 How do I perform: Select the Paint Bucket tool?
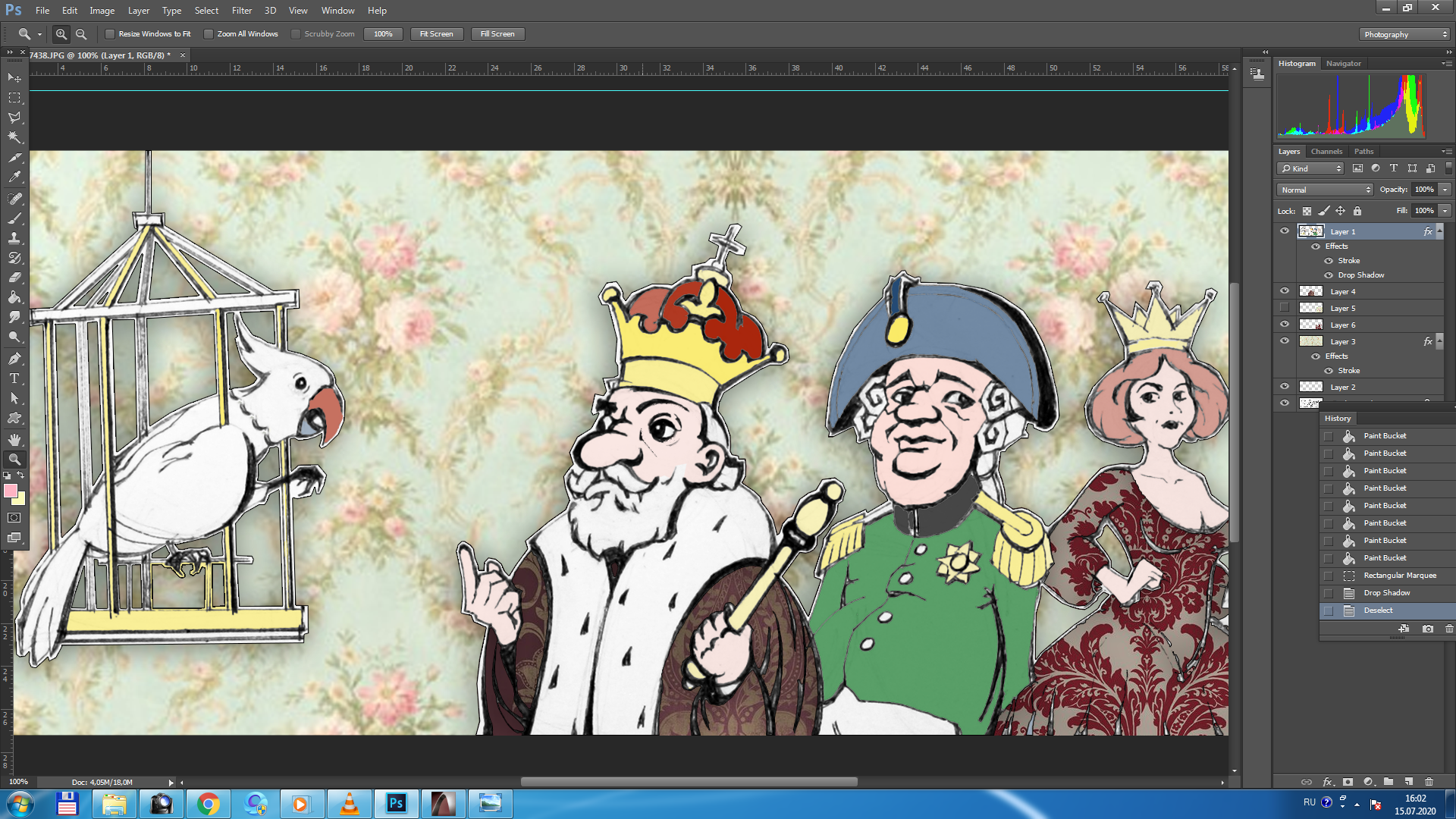[14, 297]
